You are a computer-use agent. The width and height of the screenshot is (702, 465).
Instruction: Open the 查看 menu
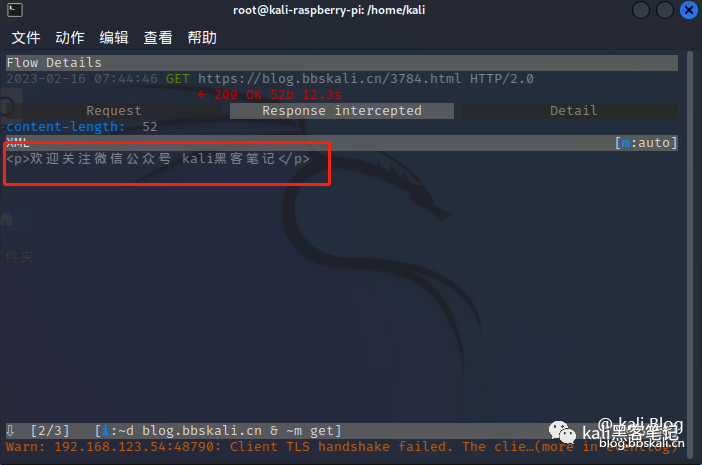(x=158, y=38)
